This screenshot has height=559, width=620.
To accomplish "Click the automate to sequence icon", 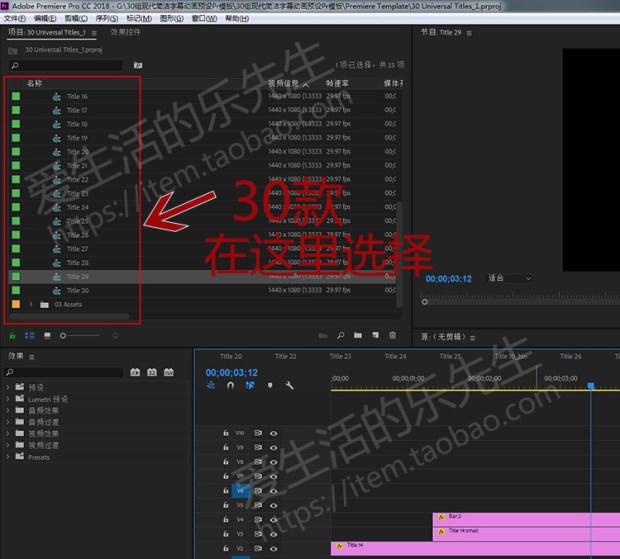I will [323, 336].
